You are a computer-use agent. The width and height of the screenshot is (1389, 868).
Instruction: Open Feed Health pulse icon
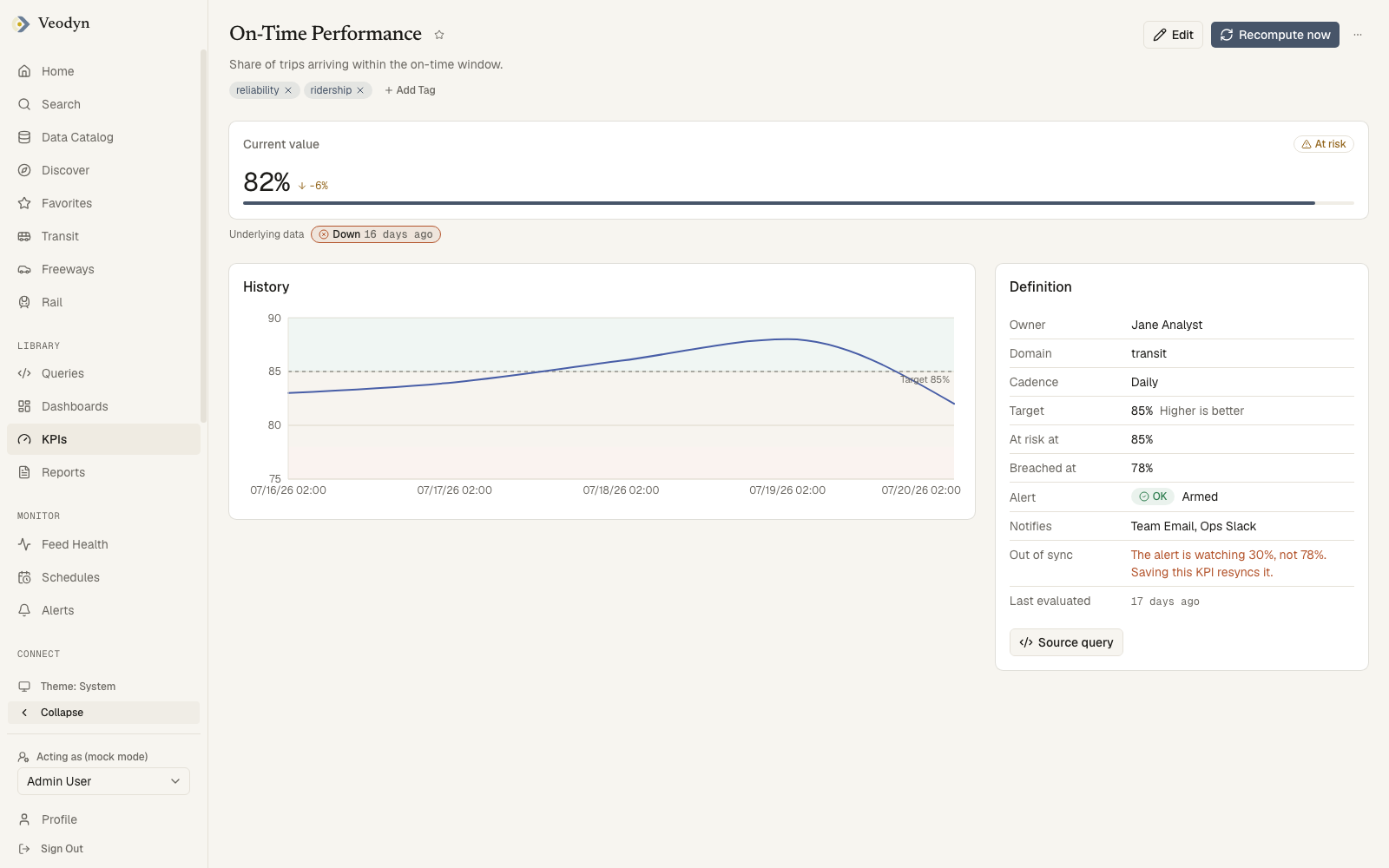coord(24,544)
